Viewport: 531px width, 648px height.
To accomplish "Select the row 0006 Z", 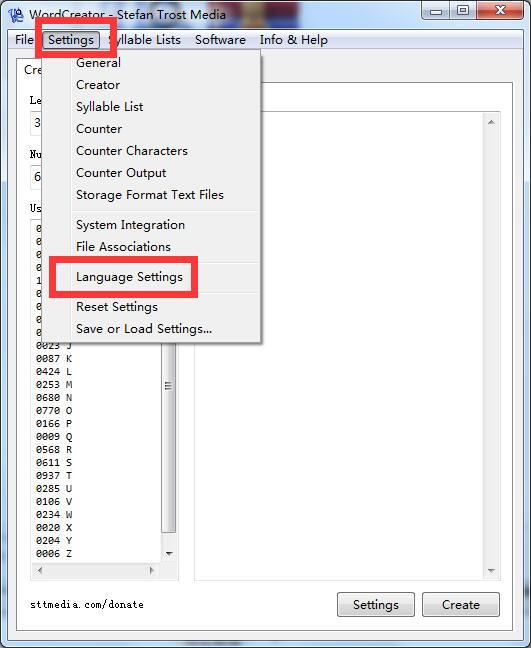I will pos(54,554).
